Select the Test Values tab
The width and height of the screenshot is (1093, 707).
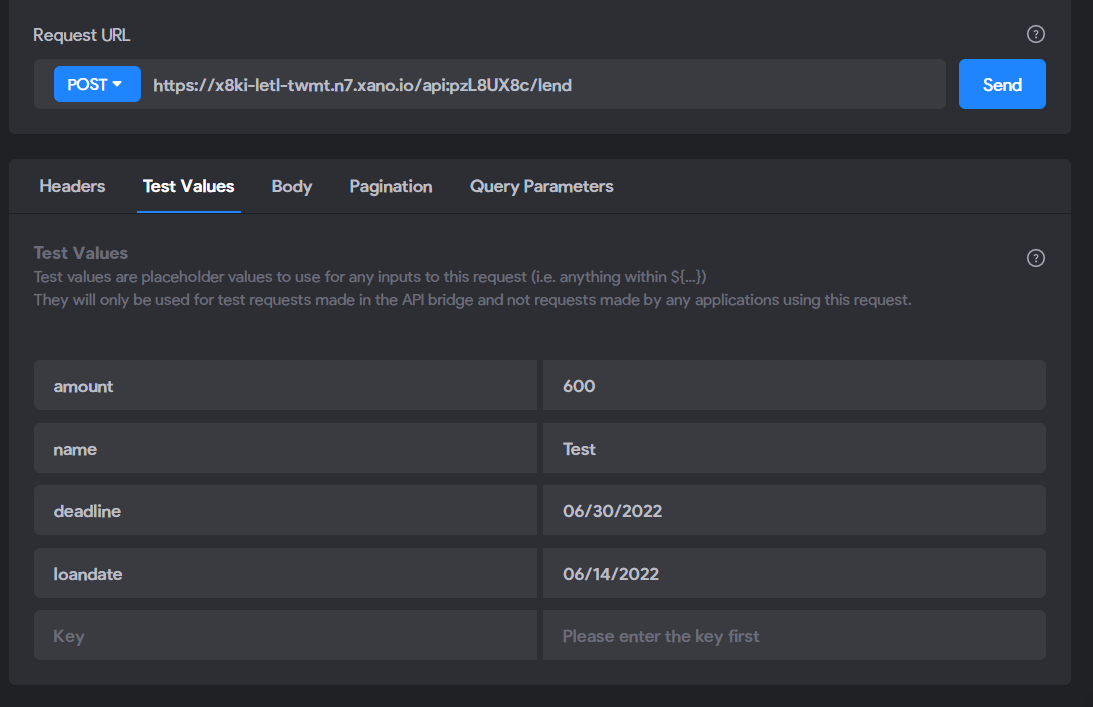189,186
